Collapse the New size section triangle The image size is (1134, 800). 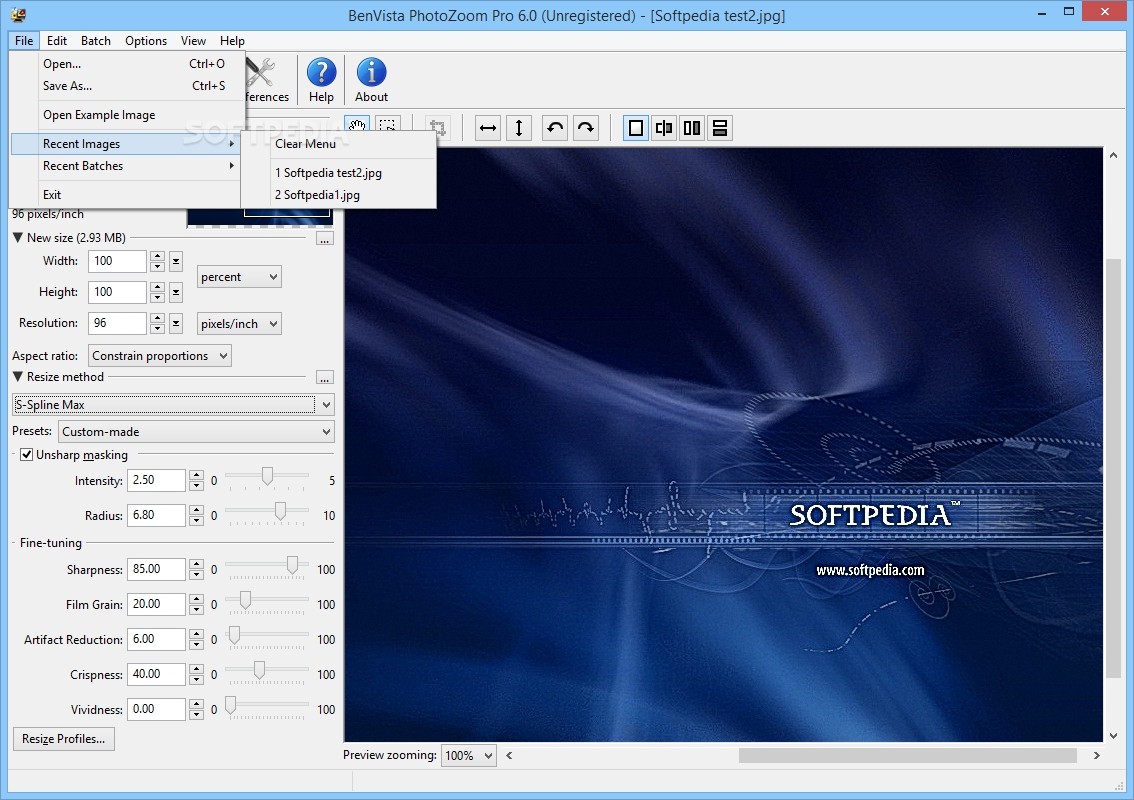17,237
